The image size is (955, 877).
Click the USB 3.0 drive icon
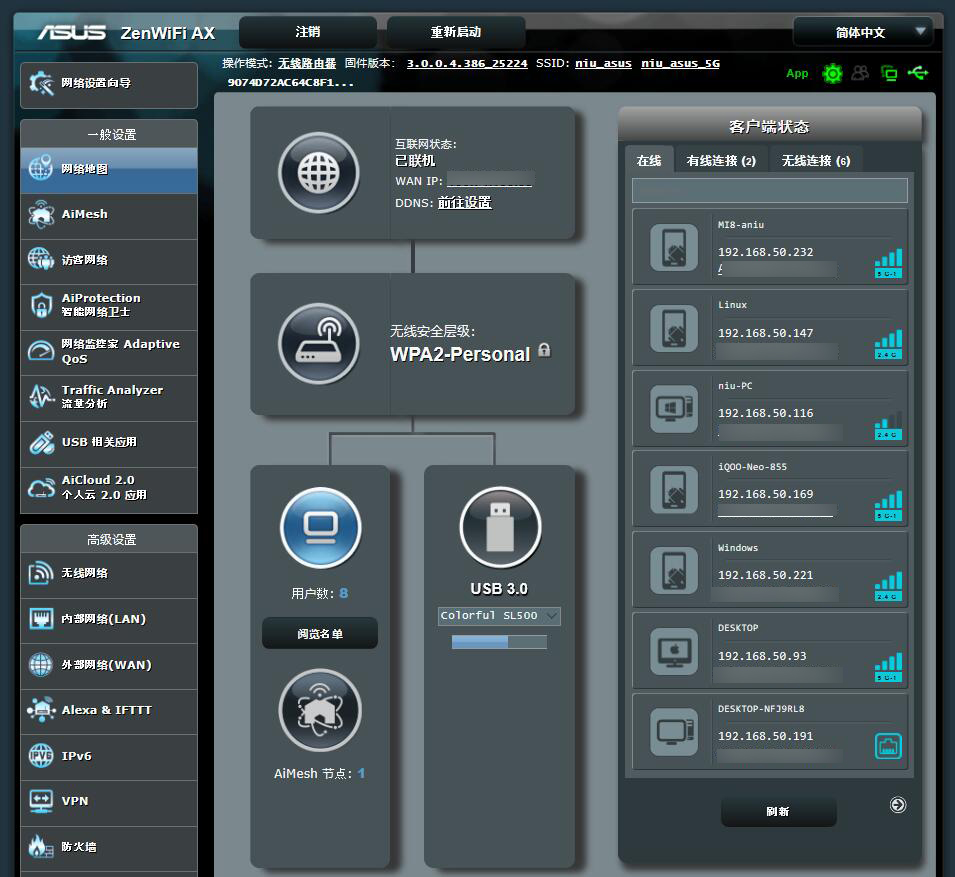[500, 527]
